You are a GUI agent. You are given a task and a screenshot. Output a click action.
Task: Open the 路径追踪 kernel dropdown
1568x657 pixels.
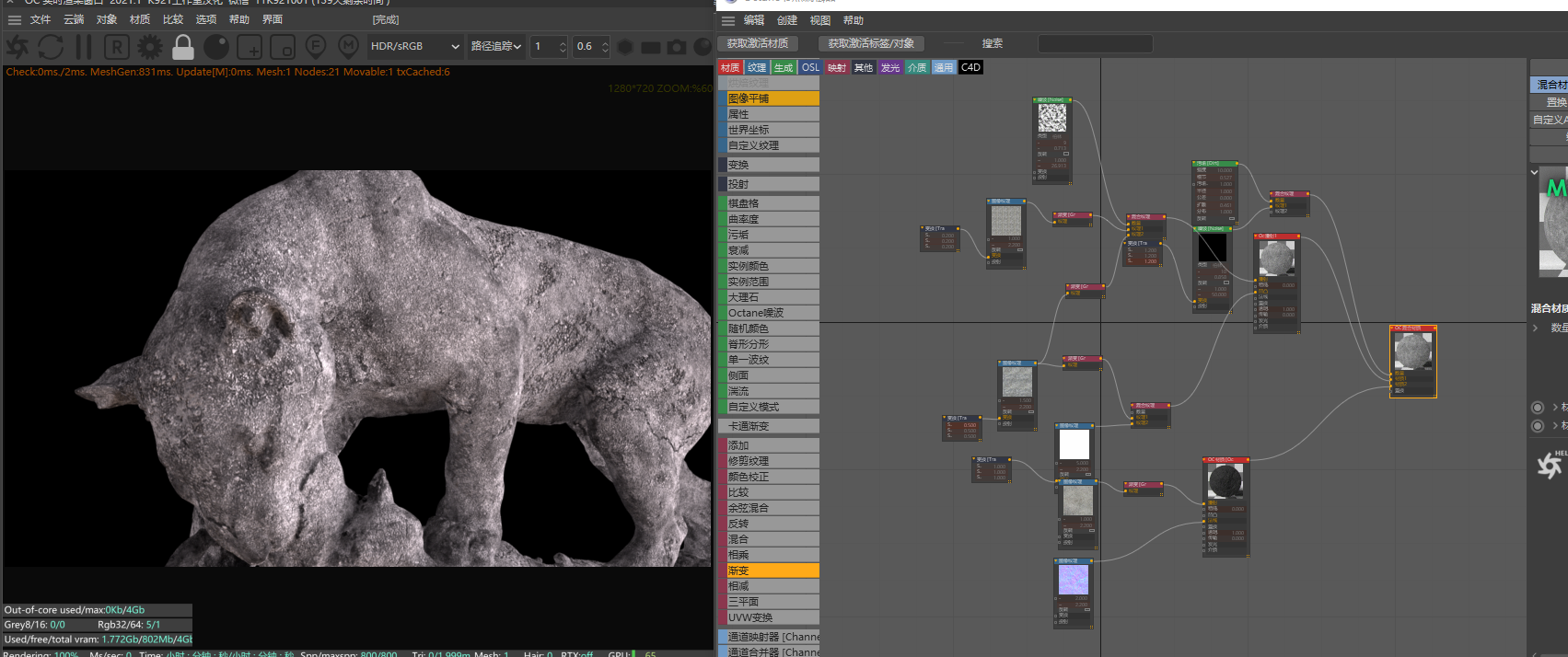496,46
